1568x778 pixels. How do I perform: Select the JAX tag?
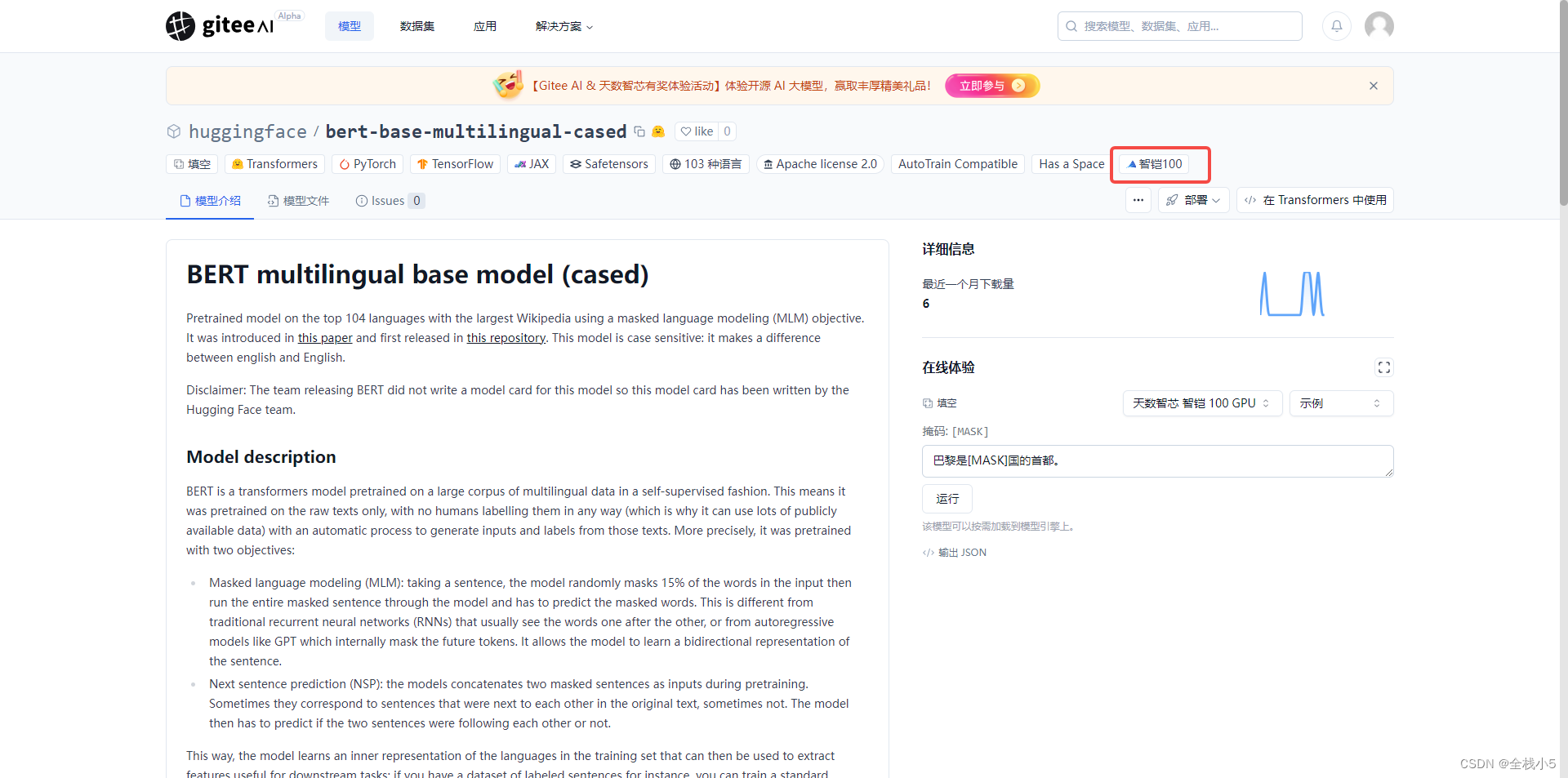(532, 164)
